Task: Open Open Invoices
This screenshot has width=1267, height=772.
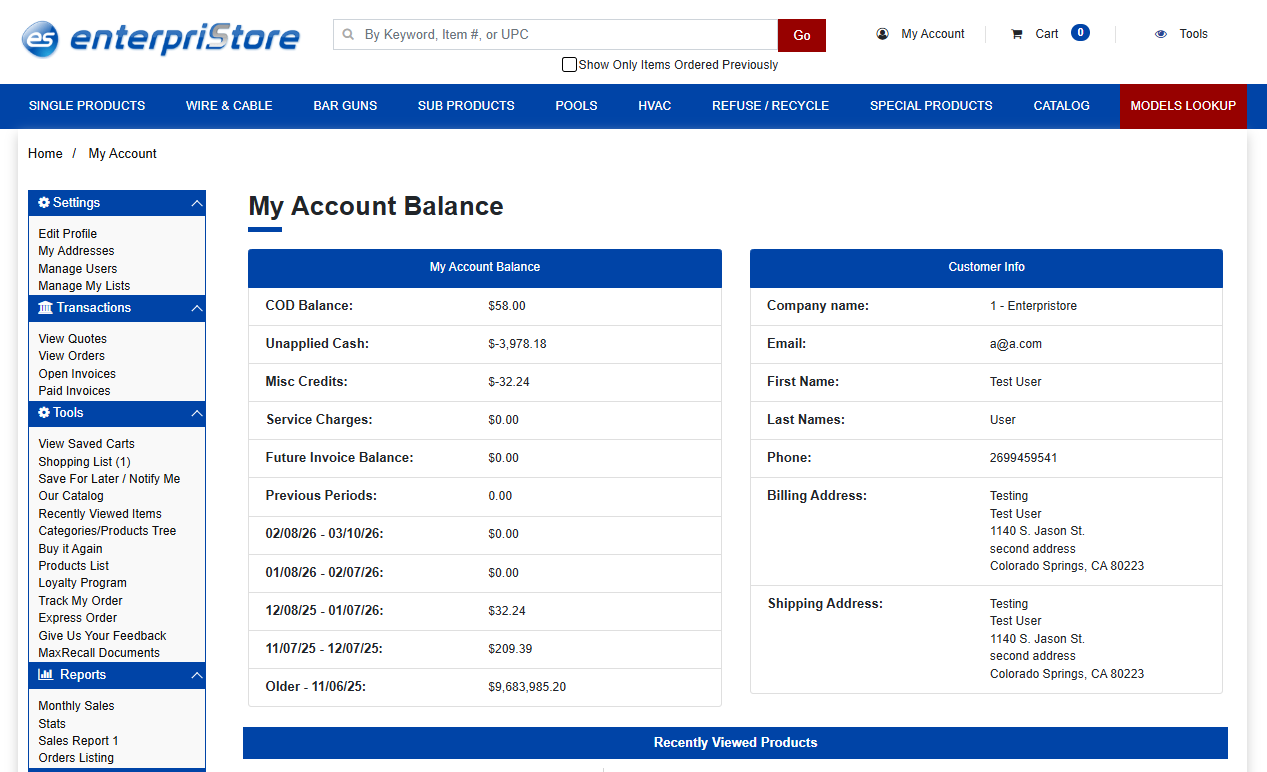Action: 77,374
